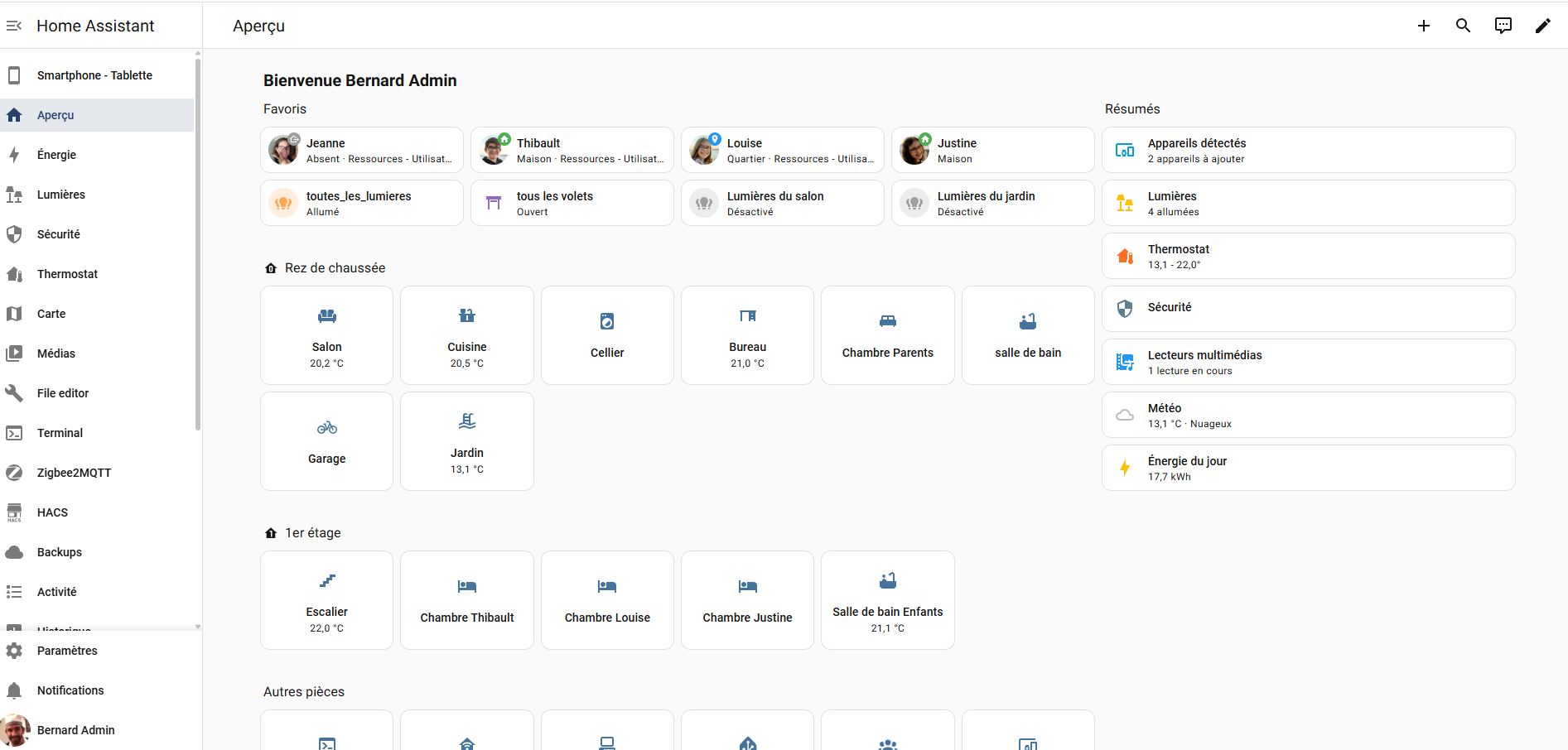
Task: Open the Appareils détectés summary
Action: tap(1307, 150)
